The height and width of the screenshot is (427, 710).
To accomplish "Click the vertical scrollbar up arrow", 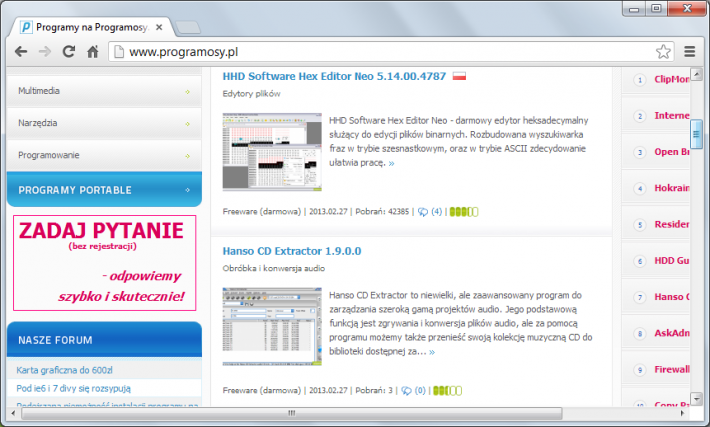I will [696, 74].
